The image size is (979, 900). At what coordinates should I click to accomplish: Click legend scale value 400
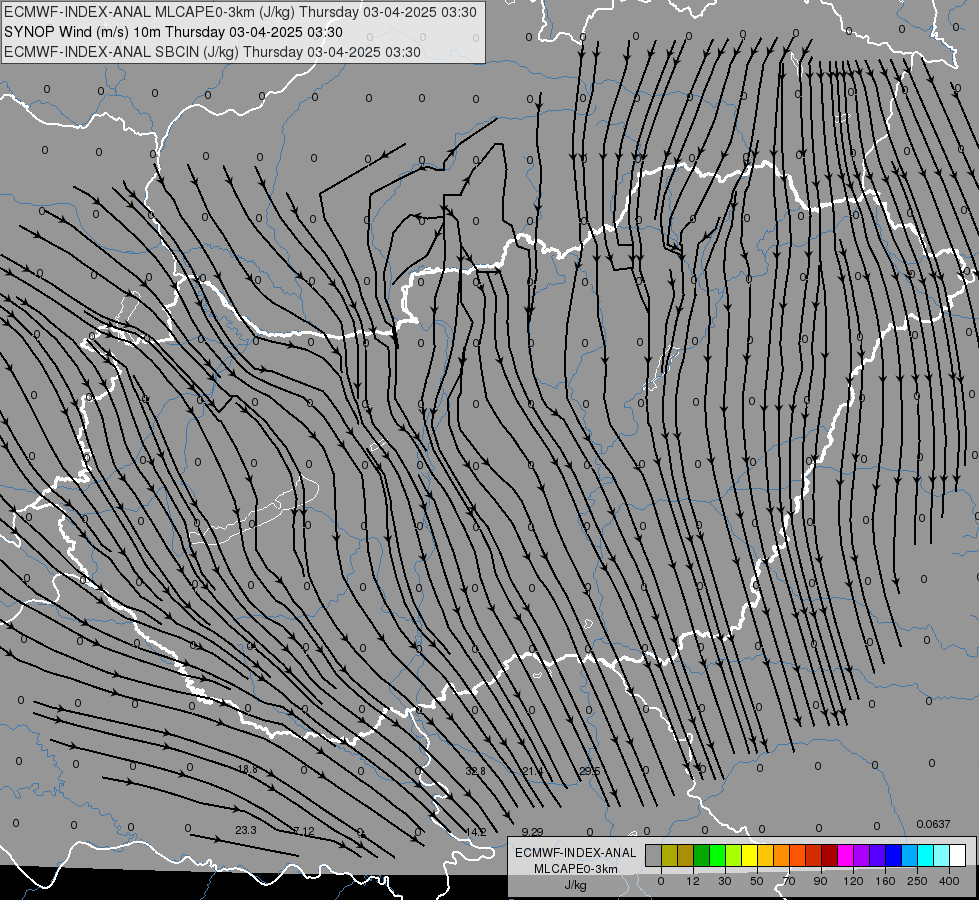[x=949, y=881]
